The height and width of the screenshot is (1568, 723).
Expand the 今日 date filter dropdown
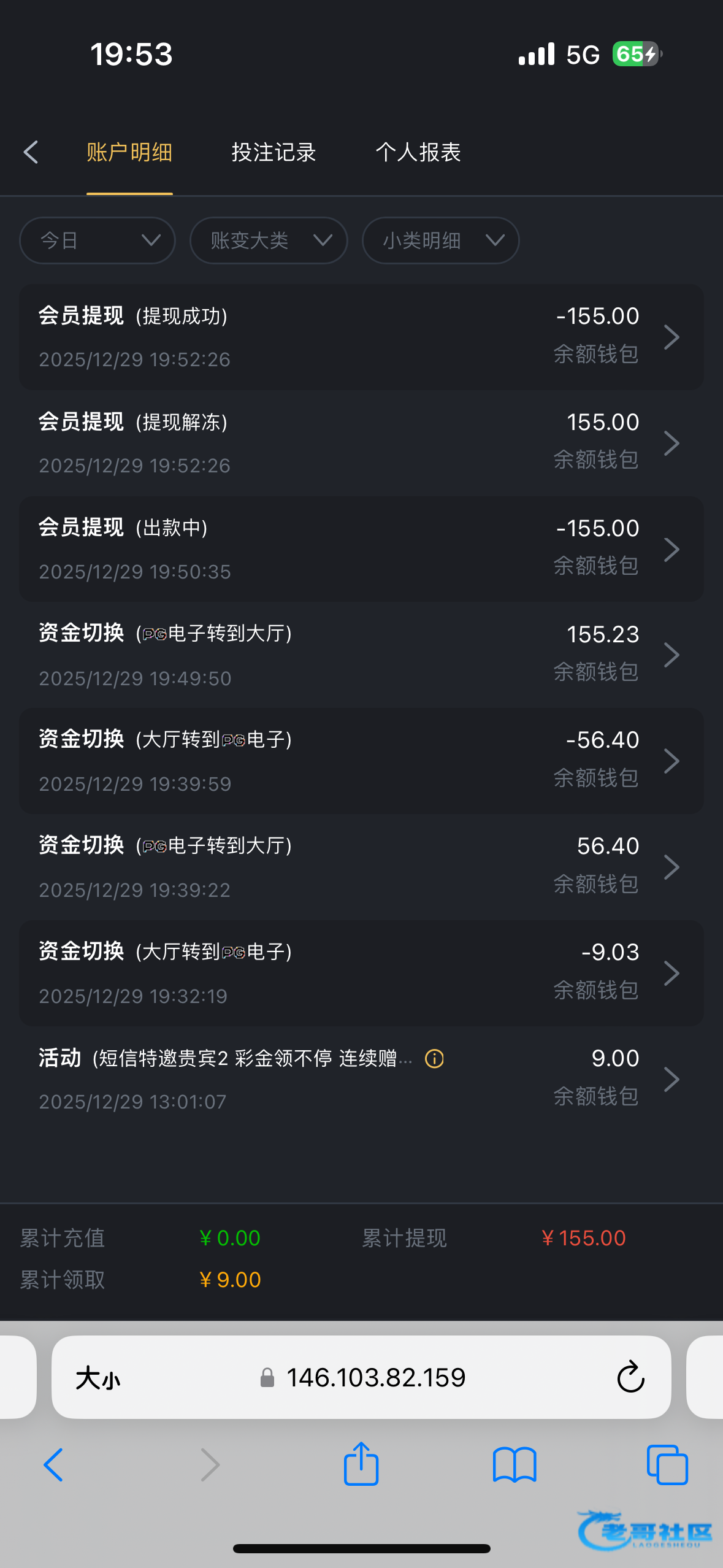coord(98,240)
